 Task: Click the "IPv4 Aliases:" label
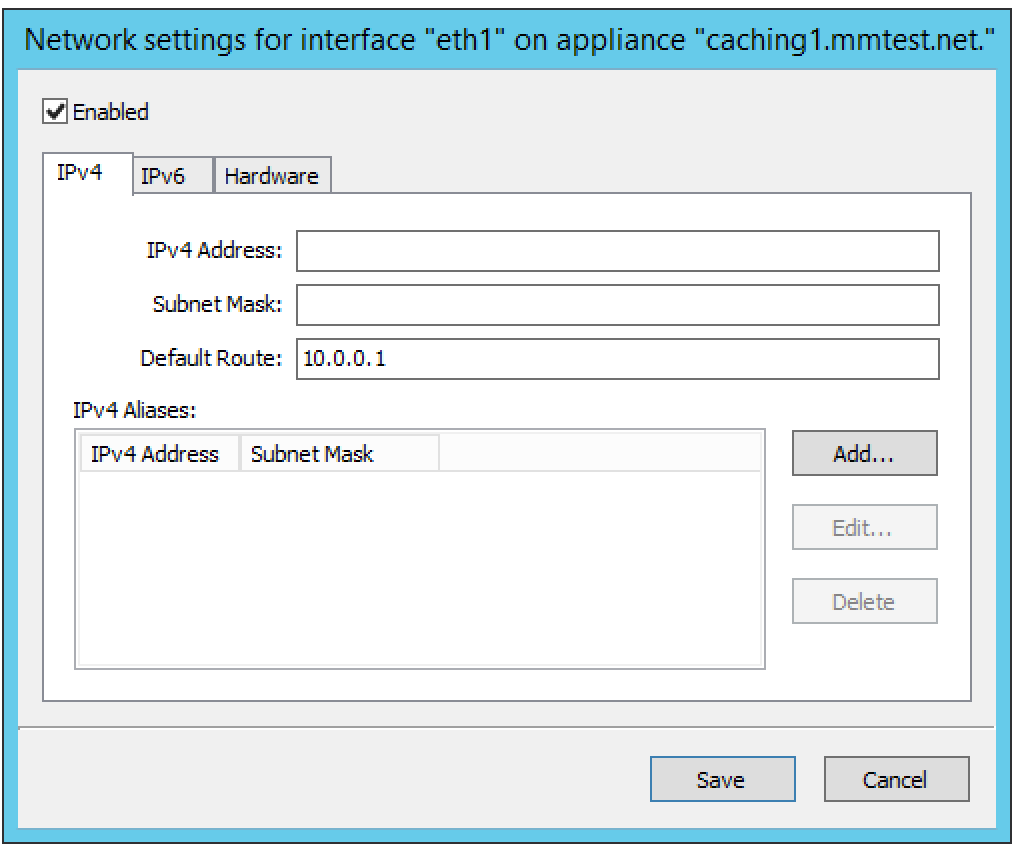(121, 409)
